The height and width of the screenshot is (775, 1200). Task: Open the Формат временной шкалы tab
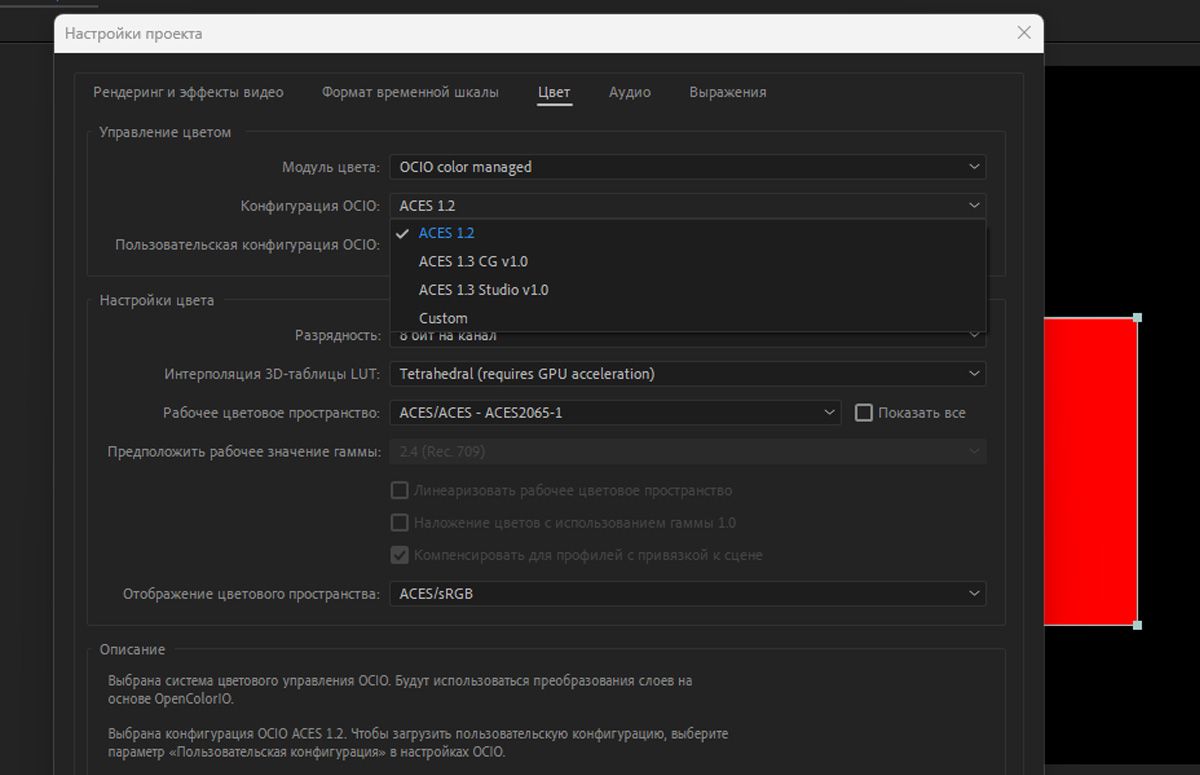point(410,92)
